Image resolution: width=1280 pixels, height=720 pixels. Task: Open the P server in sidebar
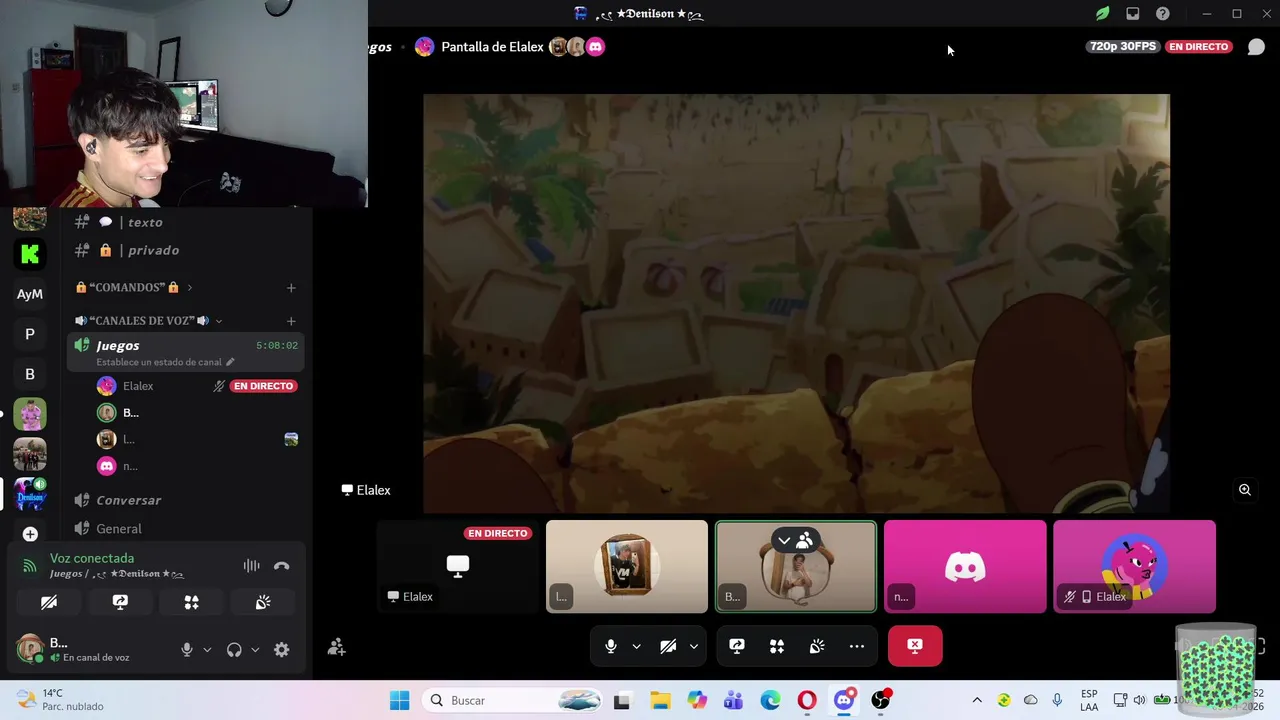click(x=30, y=334)
